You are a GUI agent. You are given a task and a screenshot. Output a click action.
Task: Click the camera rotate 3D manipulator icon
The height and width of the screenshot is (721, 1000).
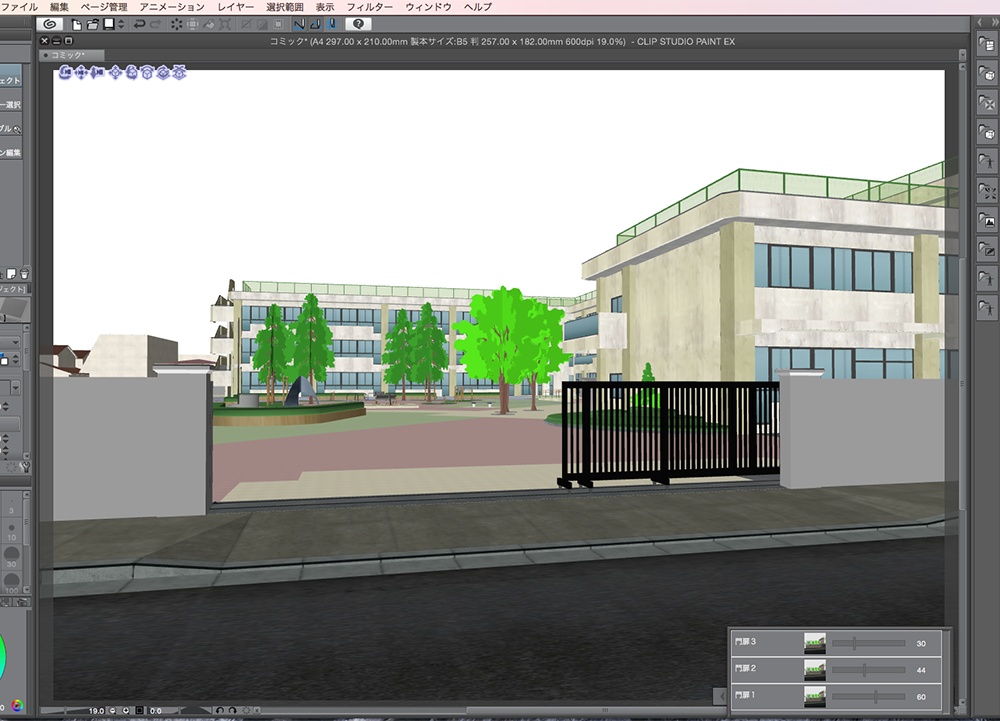pos(65,73)
